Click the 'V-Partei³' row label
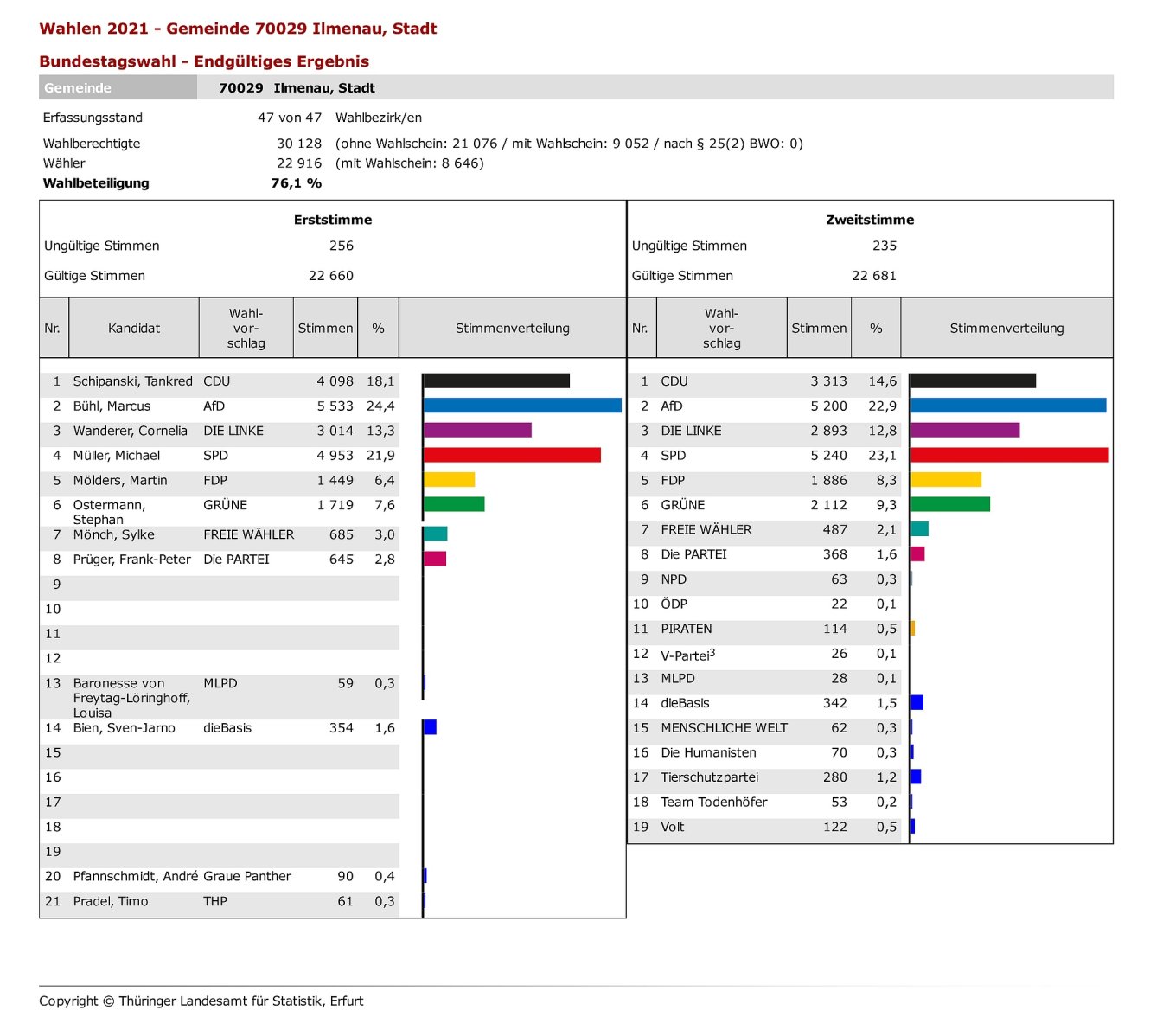 pos(688,655)
